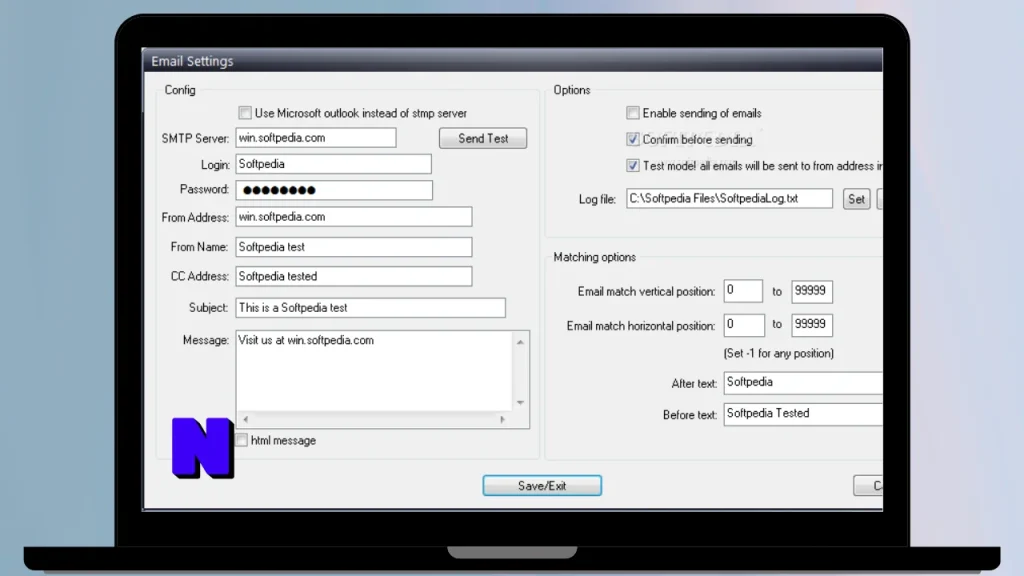Image resolution: width=1024 pixels, height=576 pixels.
Task: Click Message horizontal scroll right arrow
Action: 502,419
